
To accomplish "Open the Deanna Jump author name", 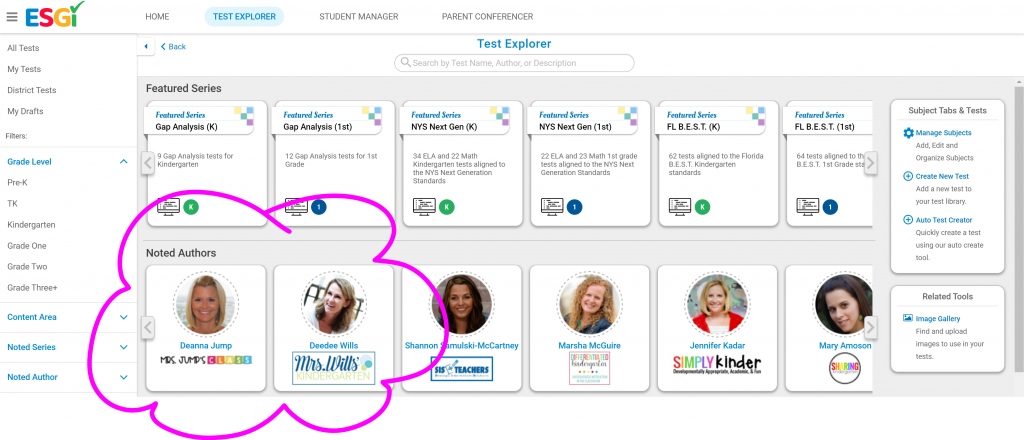I will 206,345.
